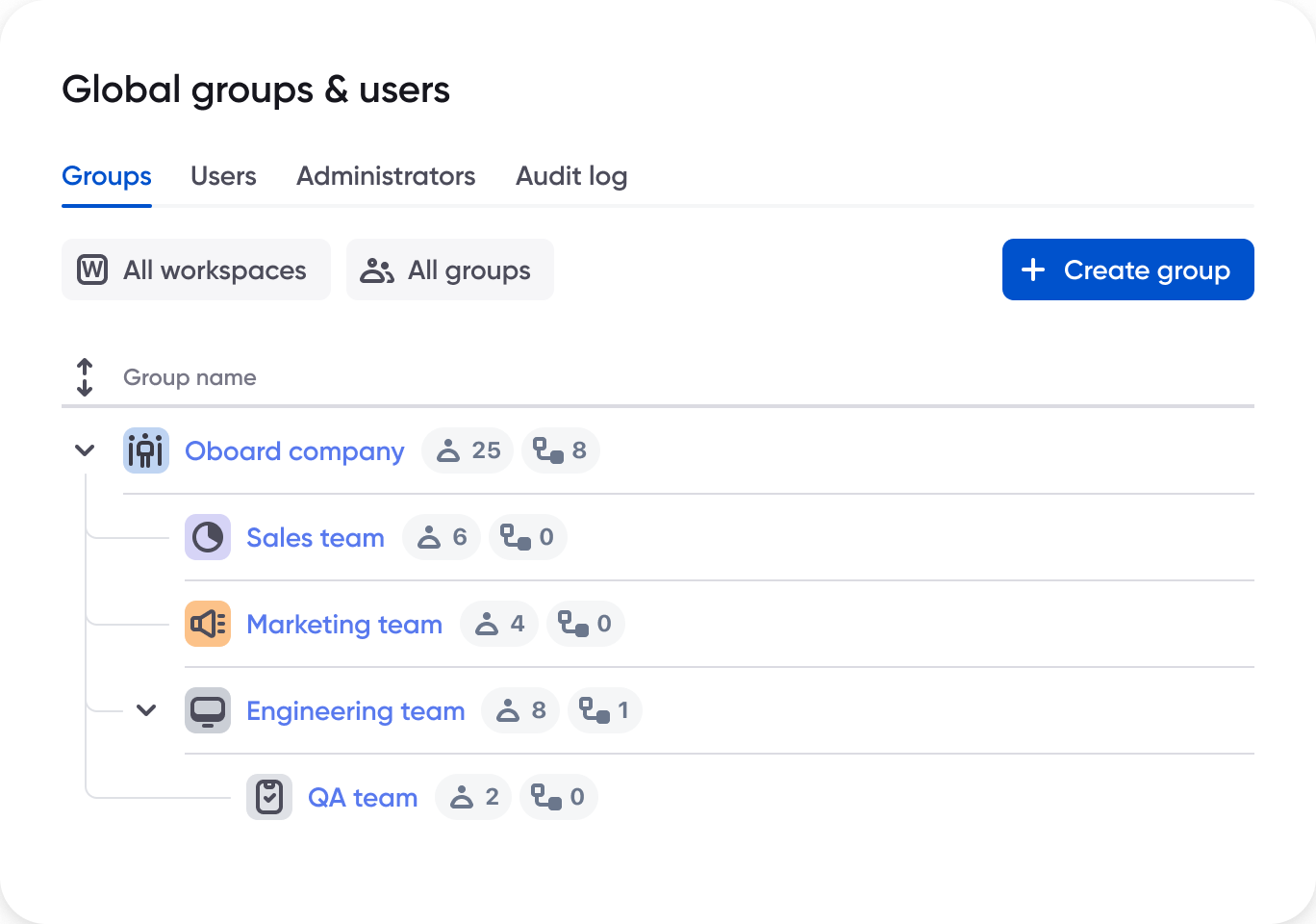Screen dimensions: 1316x924
Task: Click the QA team clipboard icon
Action: coord(269,797)
